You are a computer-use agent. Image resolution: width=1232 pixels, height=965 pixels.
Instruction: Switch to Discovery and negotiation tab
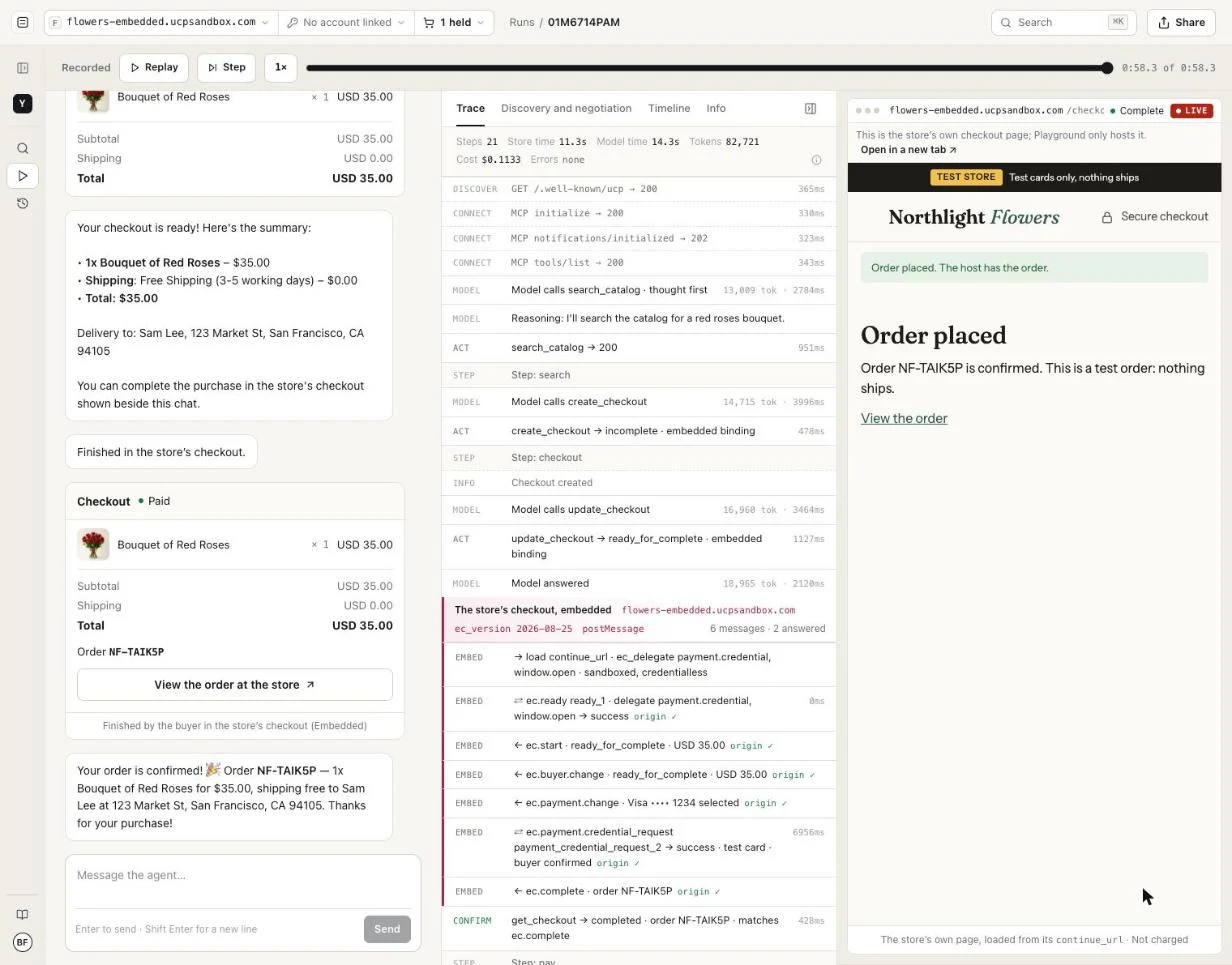566,108
